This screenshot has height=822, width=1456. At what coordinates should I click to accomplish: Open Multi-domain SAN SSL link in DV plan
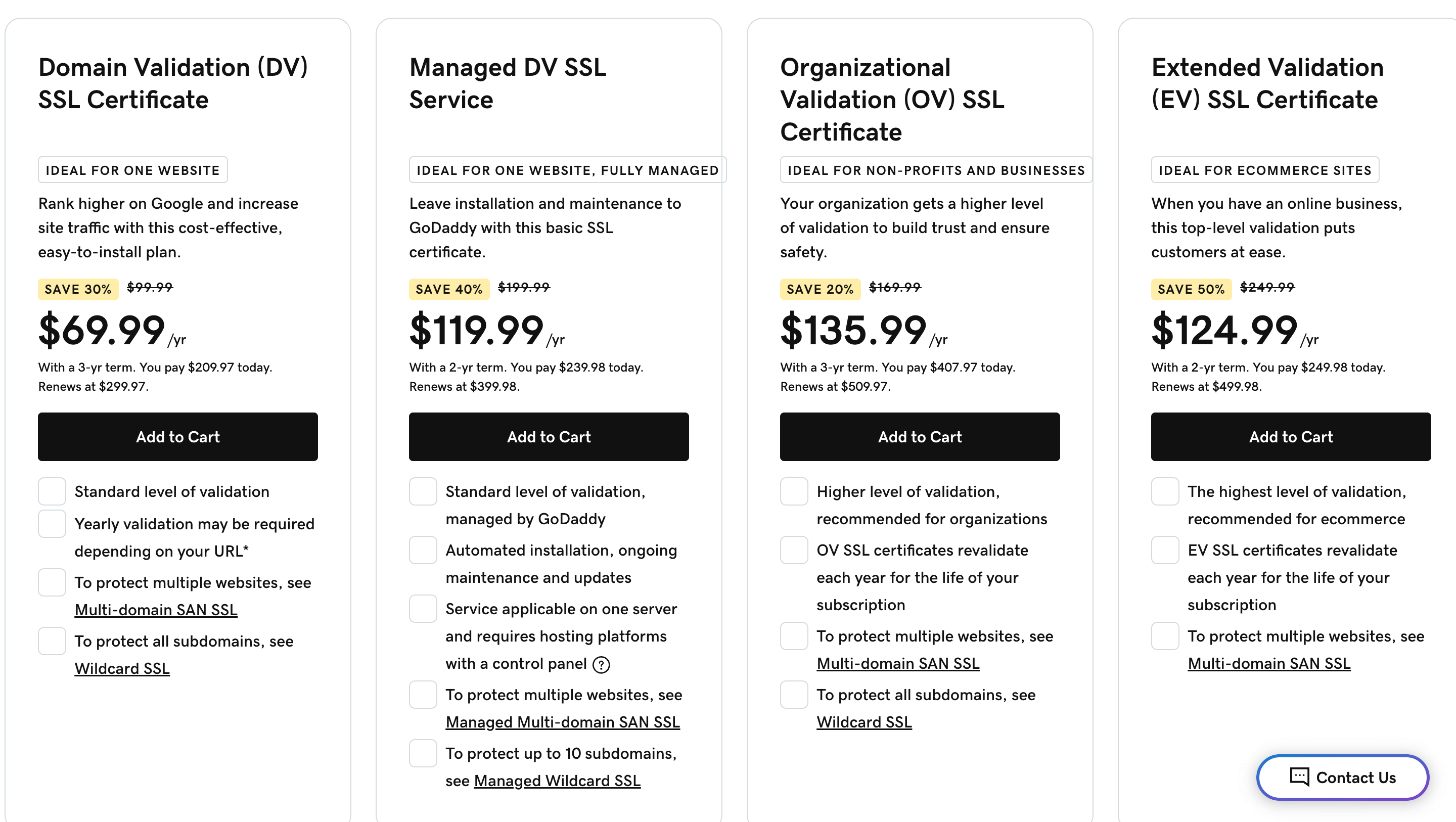[x=156, y=610]
